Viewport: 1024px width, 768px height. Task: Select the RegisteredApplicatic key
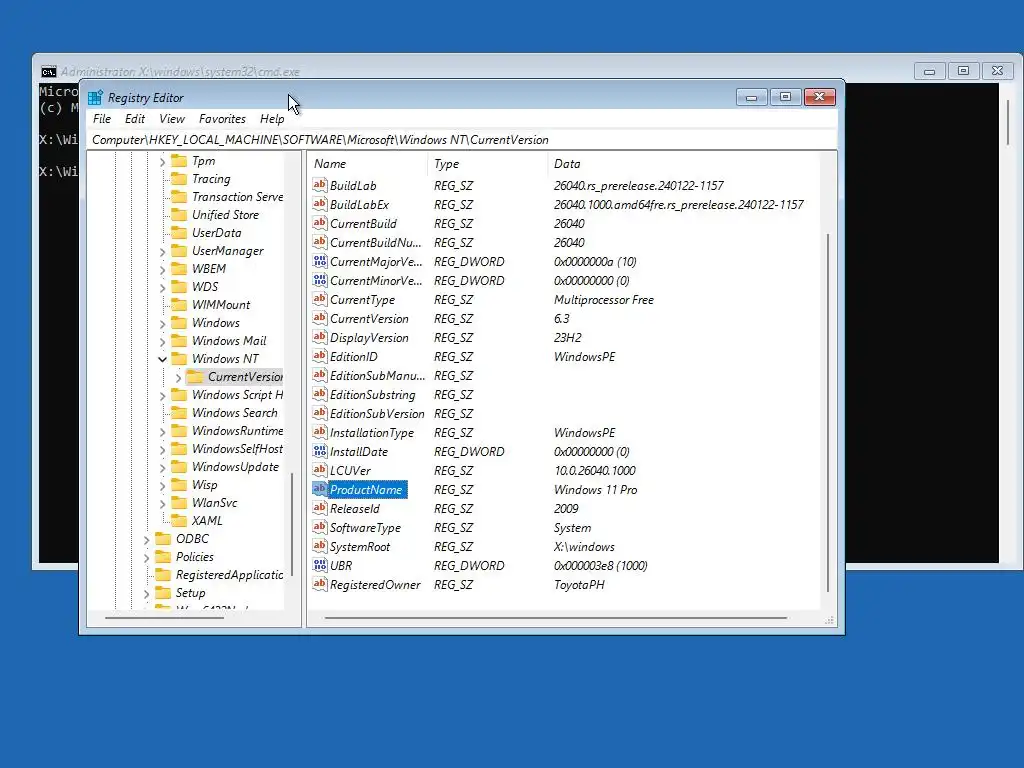tap(229, 575)
